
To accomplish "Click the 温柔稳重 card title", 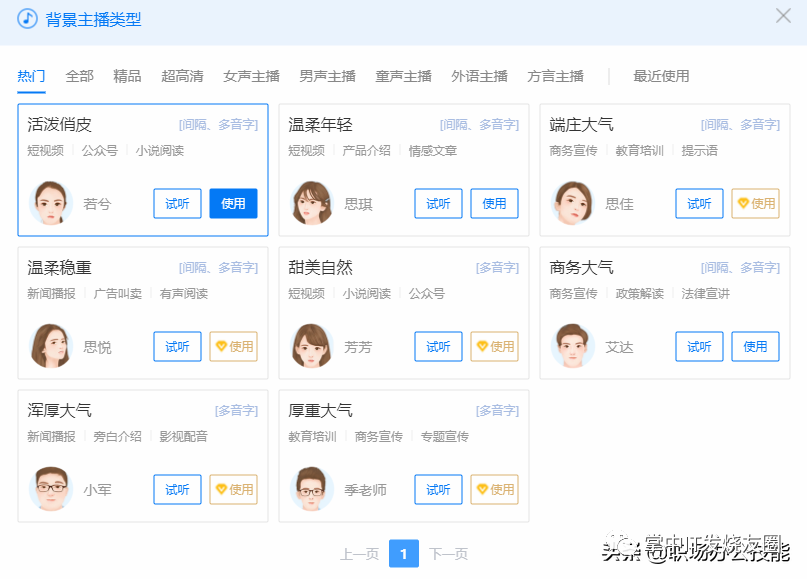I will 59,268.
